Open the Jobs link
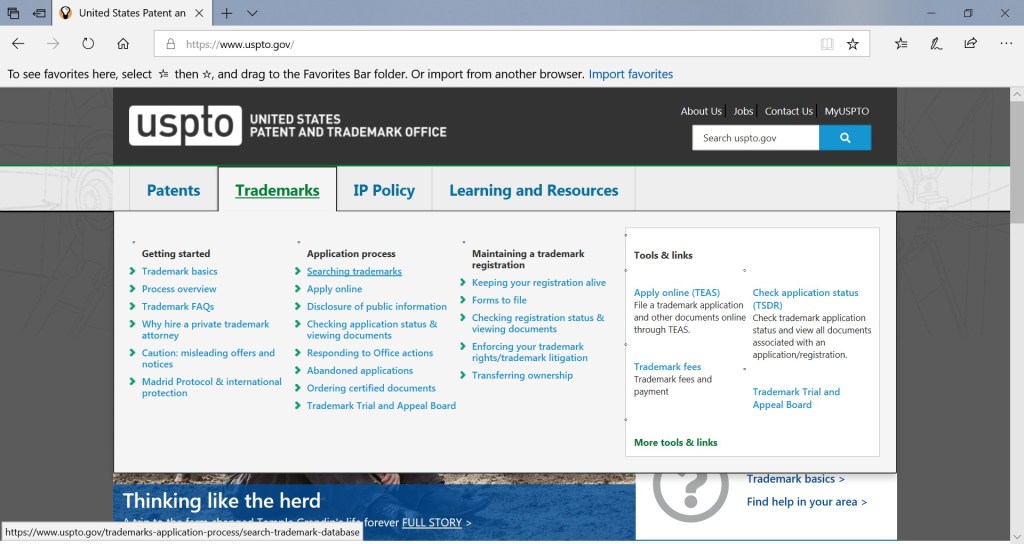Viewport: 1024px width, 544px height. pyautogui.click(x=743, y=111)
